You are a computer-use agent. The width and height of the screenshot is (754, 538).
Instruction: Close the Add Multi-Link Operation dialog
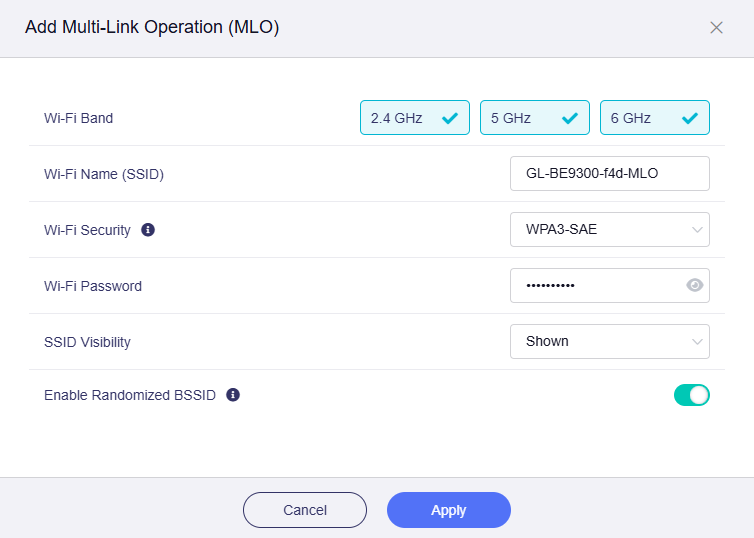click(x=716, y=28)
